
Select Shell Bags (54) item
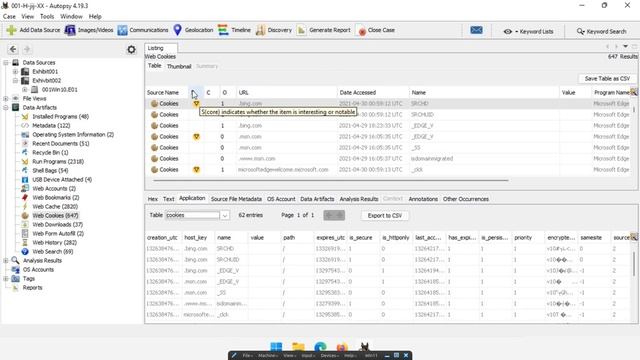(x=50, y=171)
